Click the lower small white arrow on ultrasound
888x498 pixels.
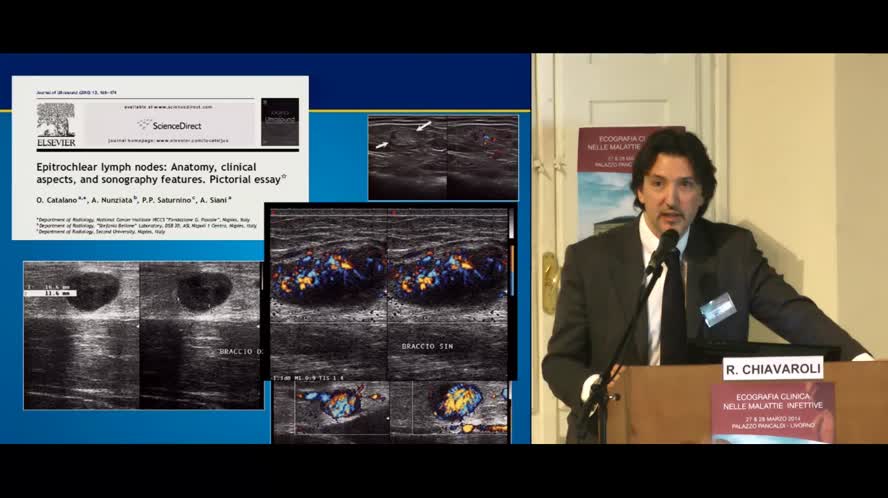pos(382,146)
